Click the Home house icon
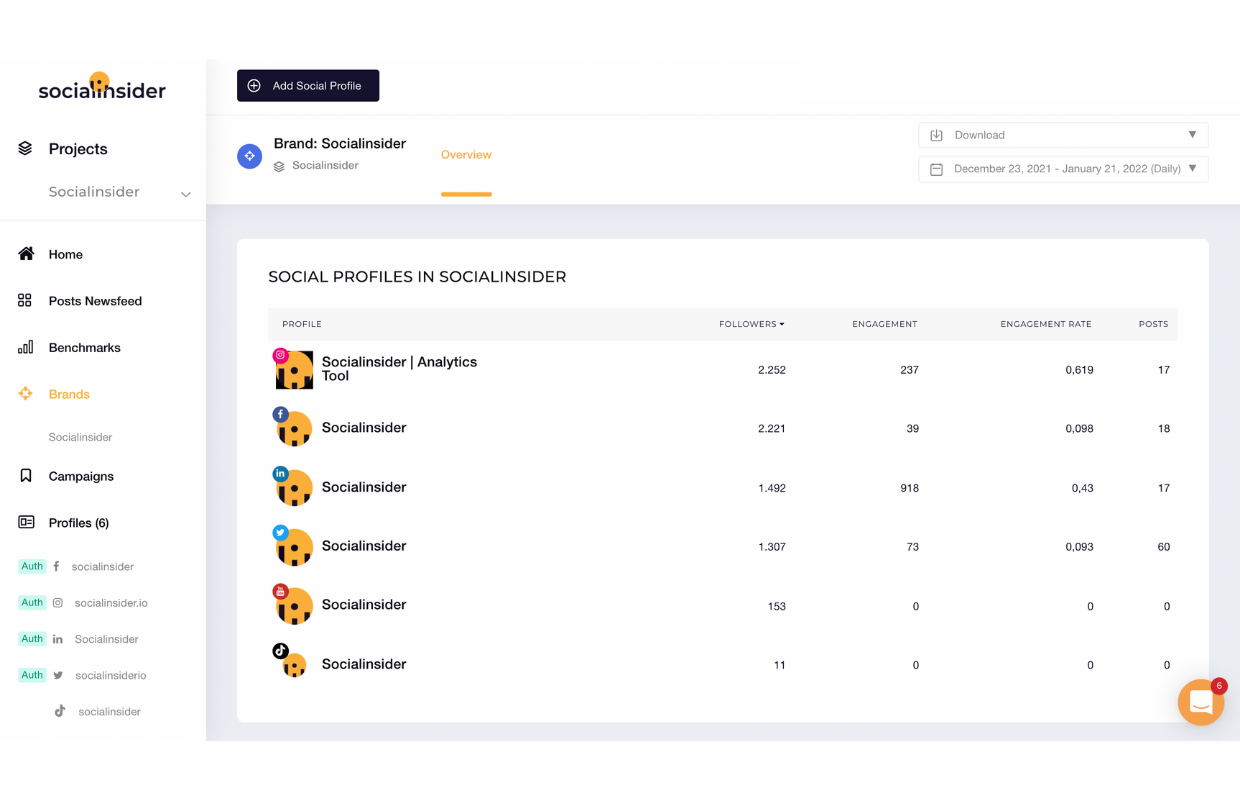The width and height of the screenshot is (1240, 800). pyautogui.click(x=26, y=254)
